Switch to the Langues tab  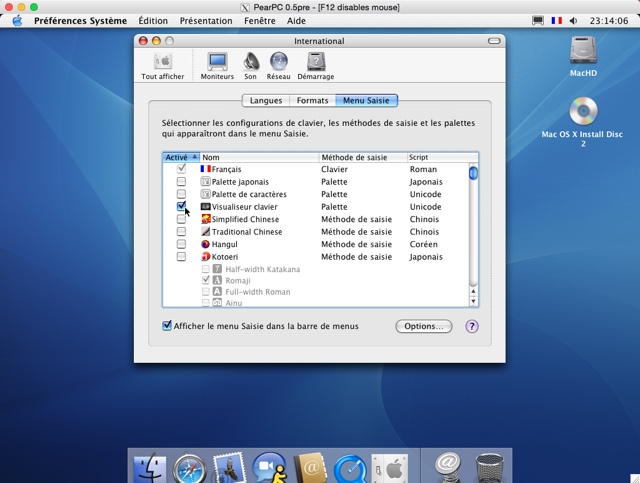point(266,100)
